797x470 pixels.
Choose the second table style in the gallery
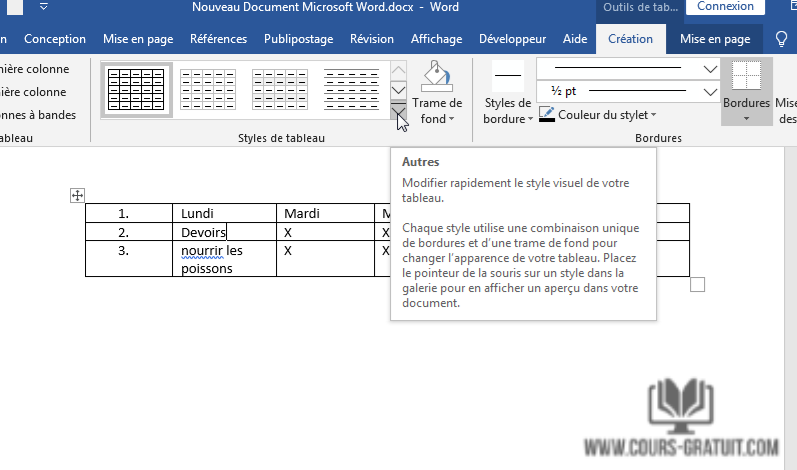point(208,90)
